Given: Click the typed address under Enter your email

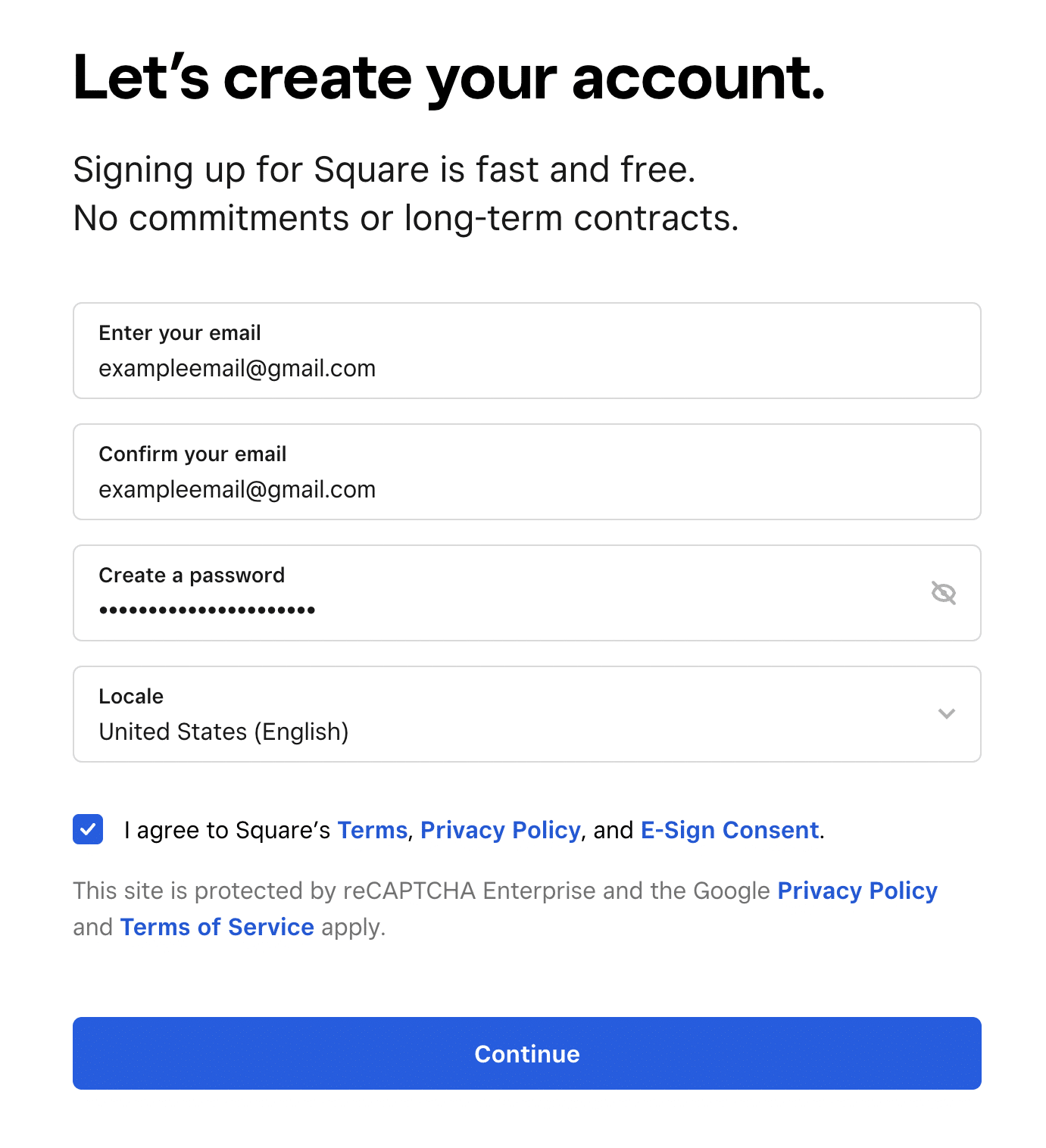Looking at the screenshot, I should click(237, 369).
